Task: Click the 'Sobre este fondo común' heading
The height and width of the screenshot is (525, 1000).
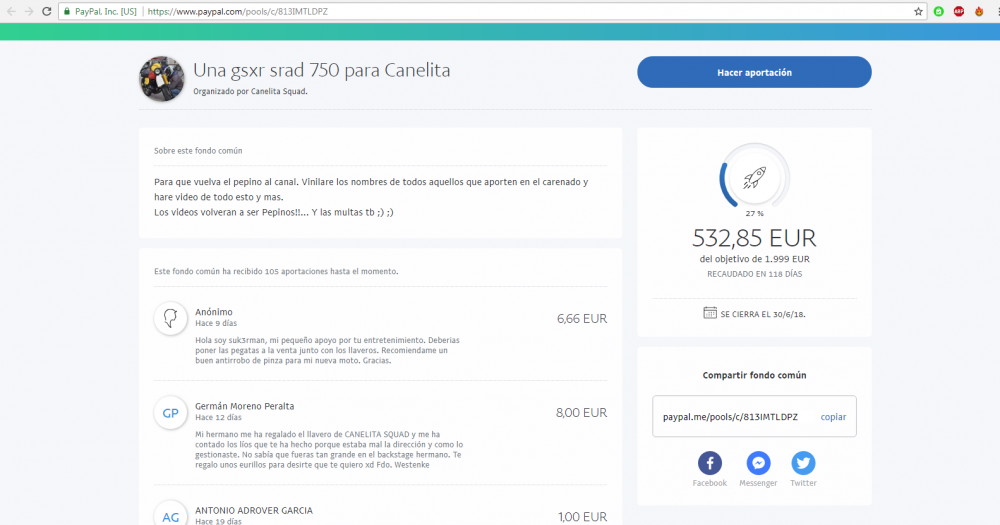Action: [x=198, y=151]
